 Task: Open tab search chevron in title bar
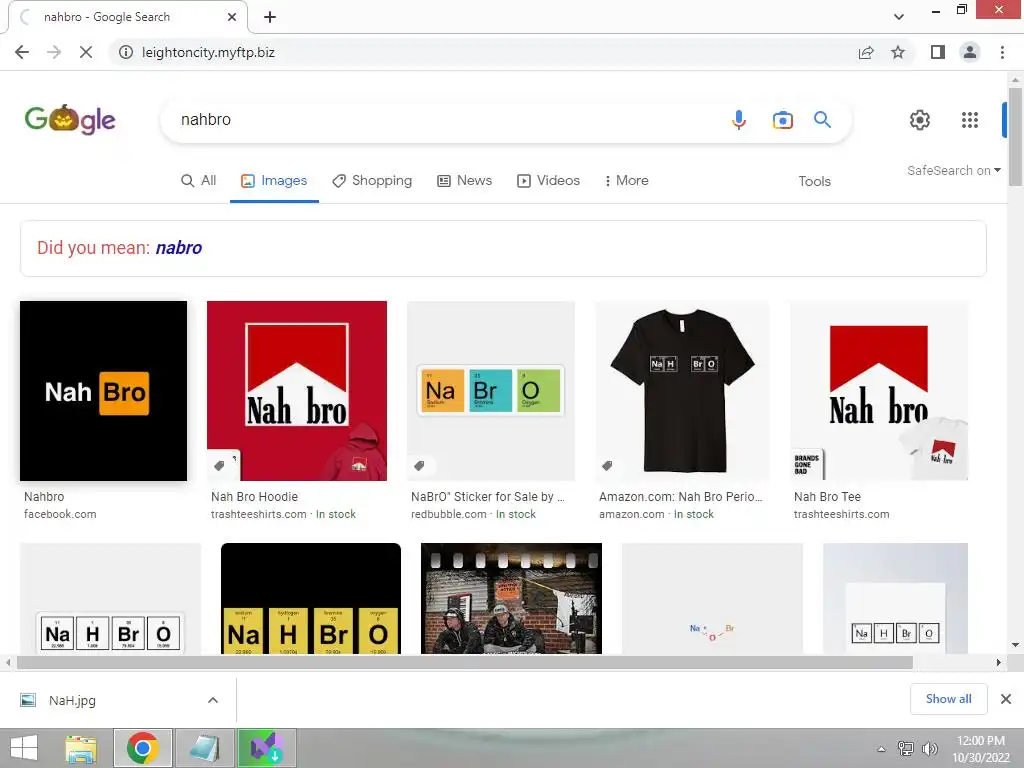[899, 17]
